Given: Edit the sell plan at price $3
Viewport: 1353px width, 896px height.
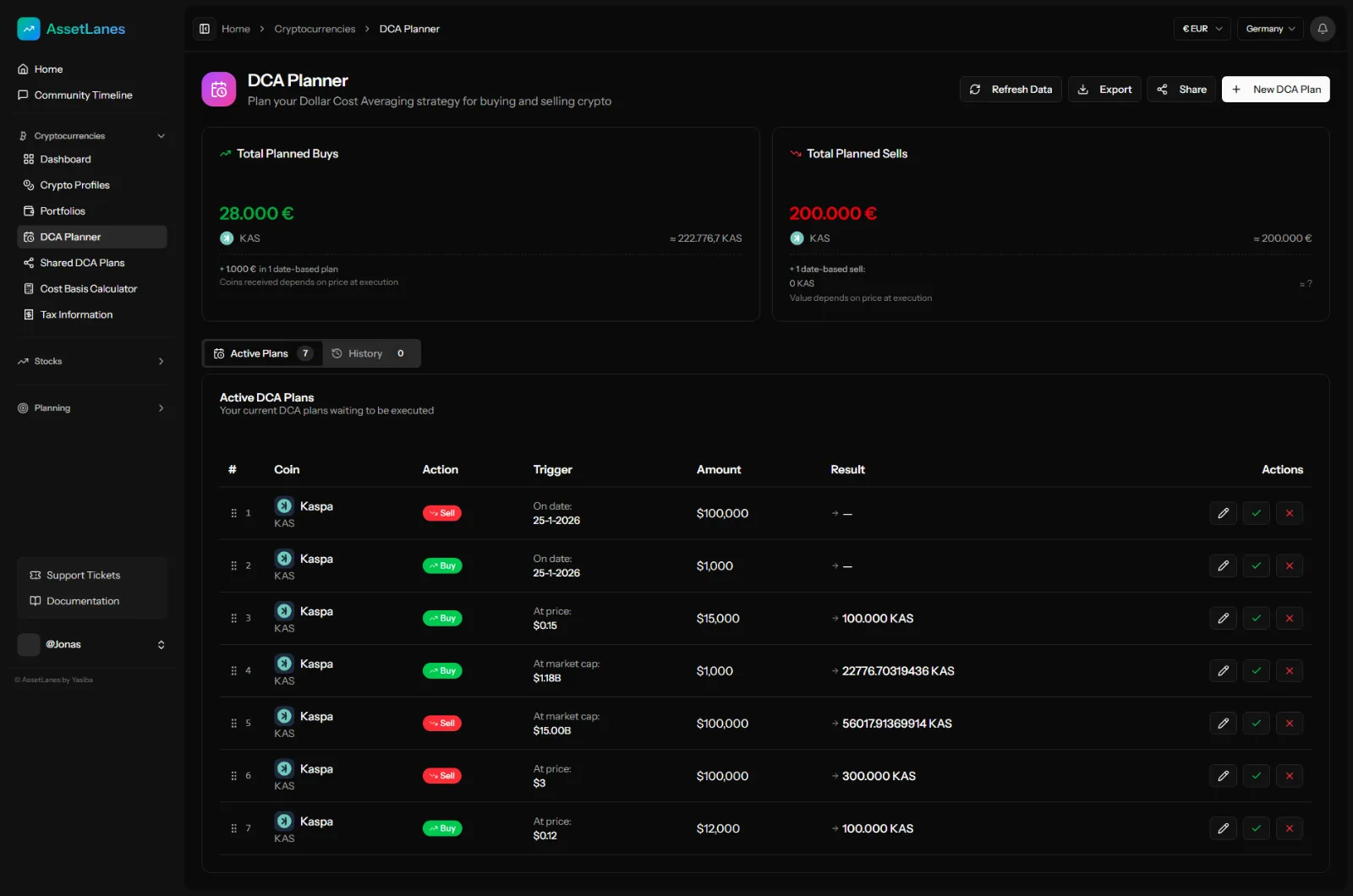Looking at the screenshot, I should (x=1223, y=775).
